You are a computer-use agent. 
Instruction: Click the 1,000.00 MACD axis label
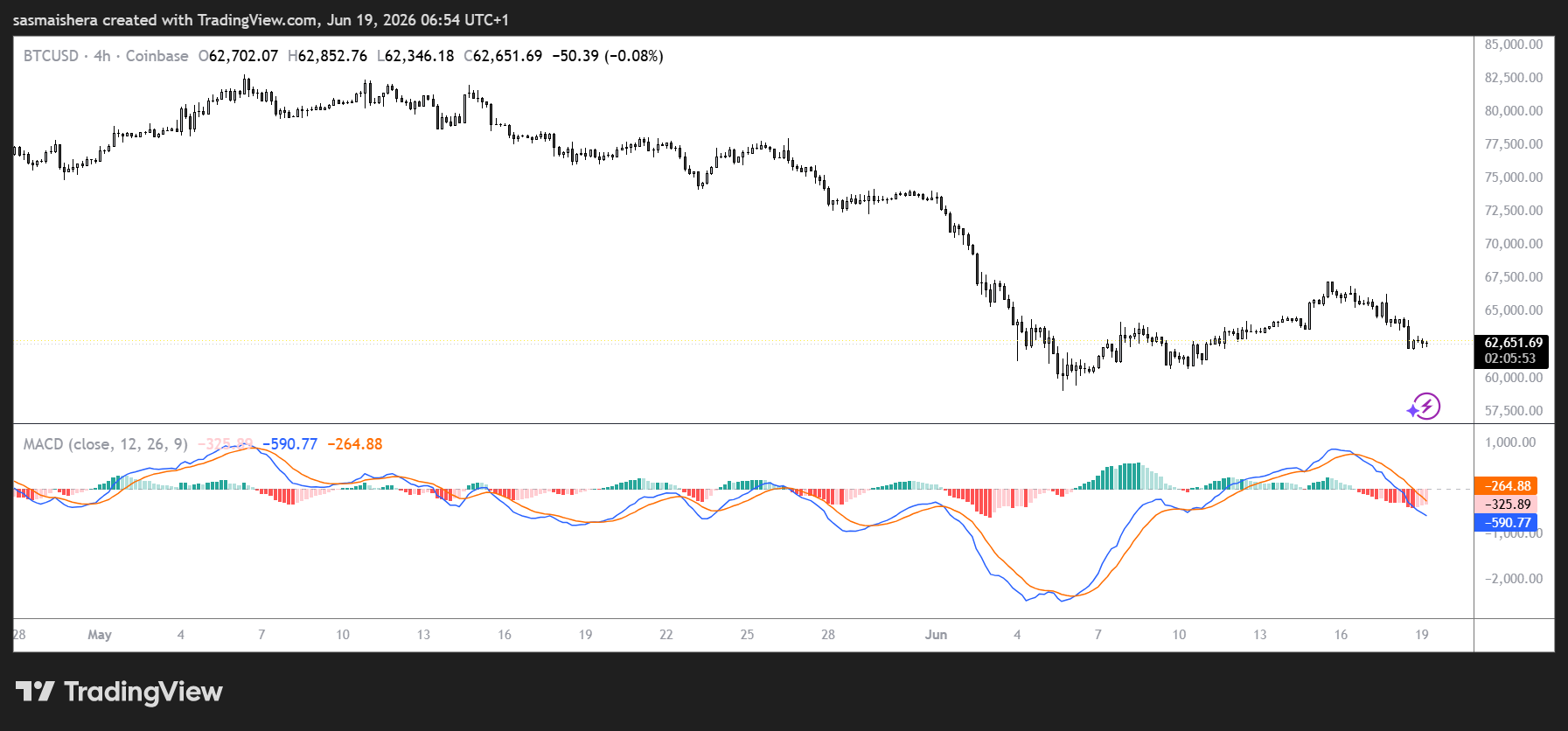[x=1510, y=442]
